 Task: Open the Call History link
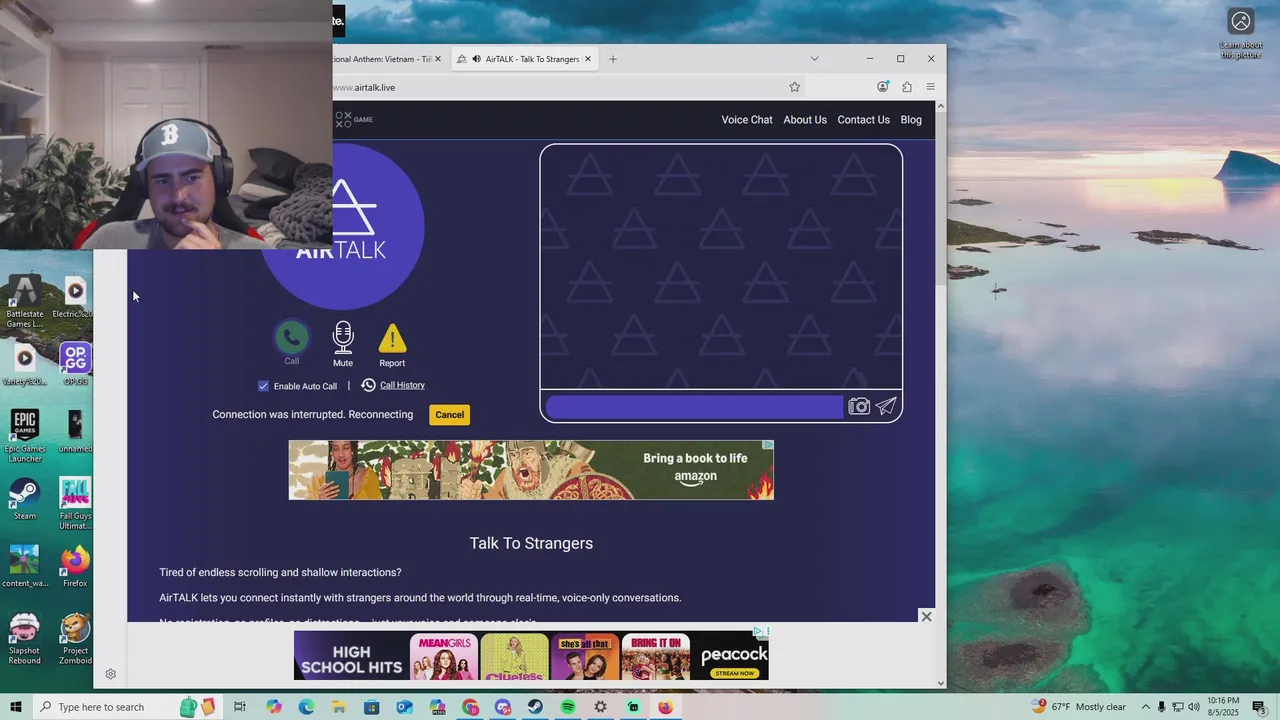point(402,385)
